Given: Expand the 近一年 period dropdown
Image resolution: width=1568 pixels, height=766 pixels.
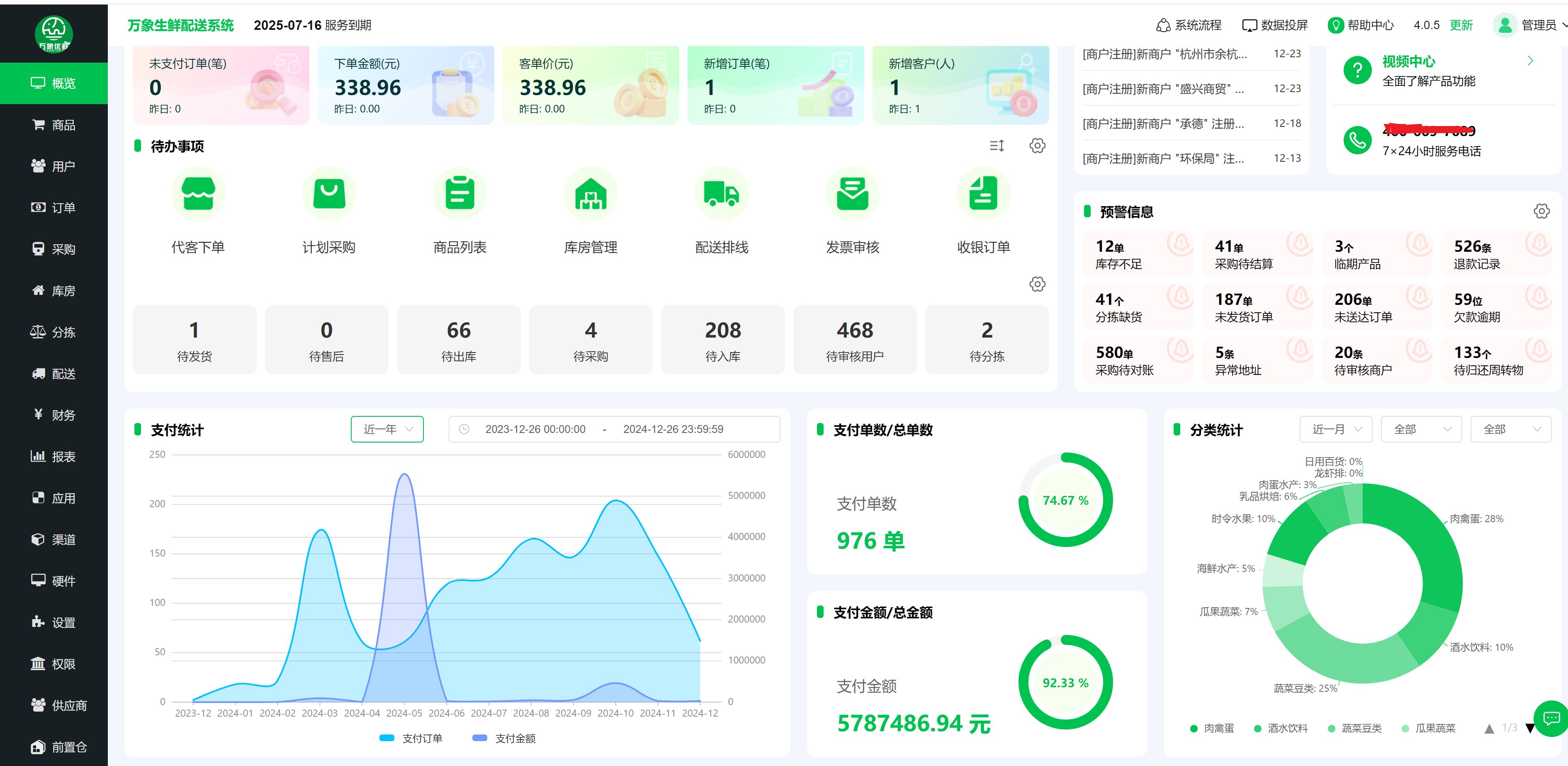Looking at the screenshot, I should coord(387,429).
